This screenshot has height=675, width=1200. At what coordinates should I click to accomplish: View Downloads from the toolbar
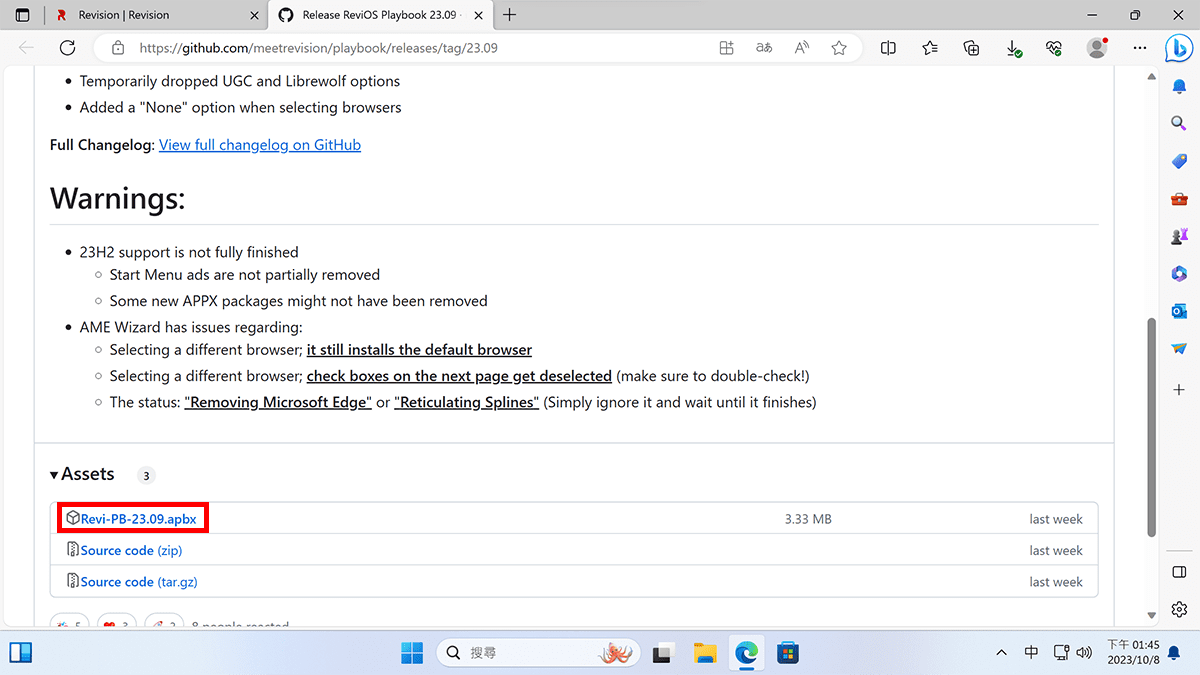1013,47
